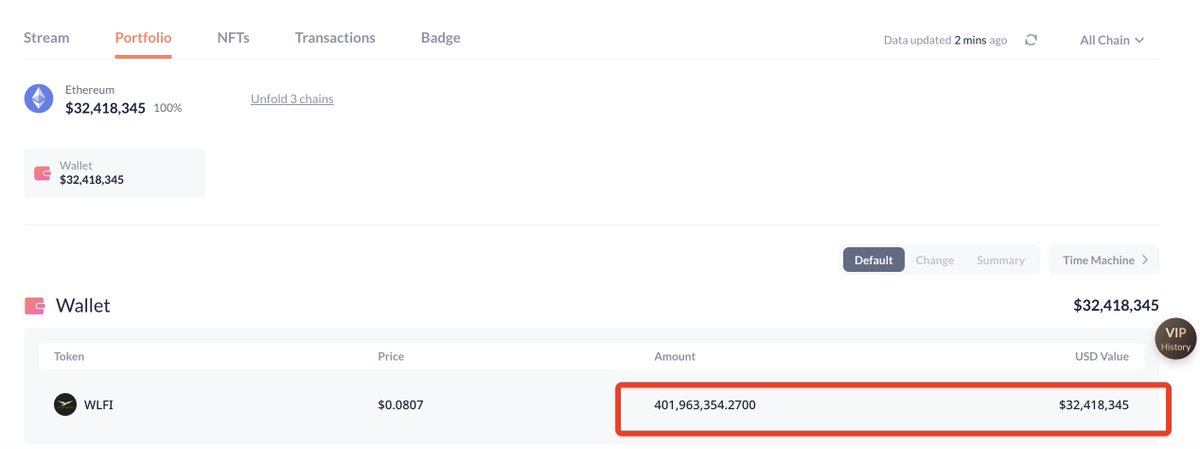Click the Wallet $32,418,345 card
1200x449 pixels.
[114, 173]
